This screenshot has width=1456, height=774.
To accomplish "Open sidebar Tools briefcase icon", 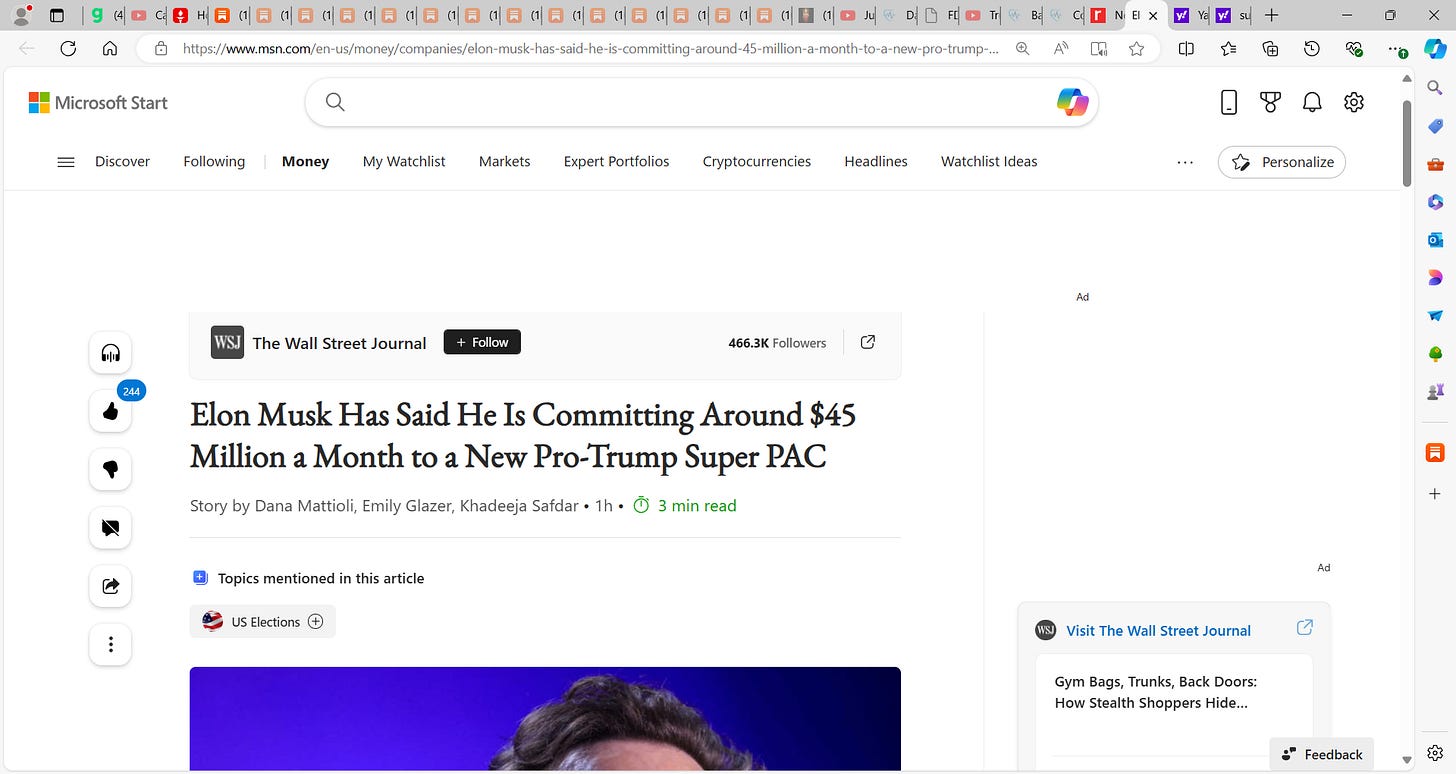I will click(1435, 164).
